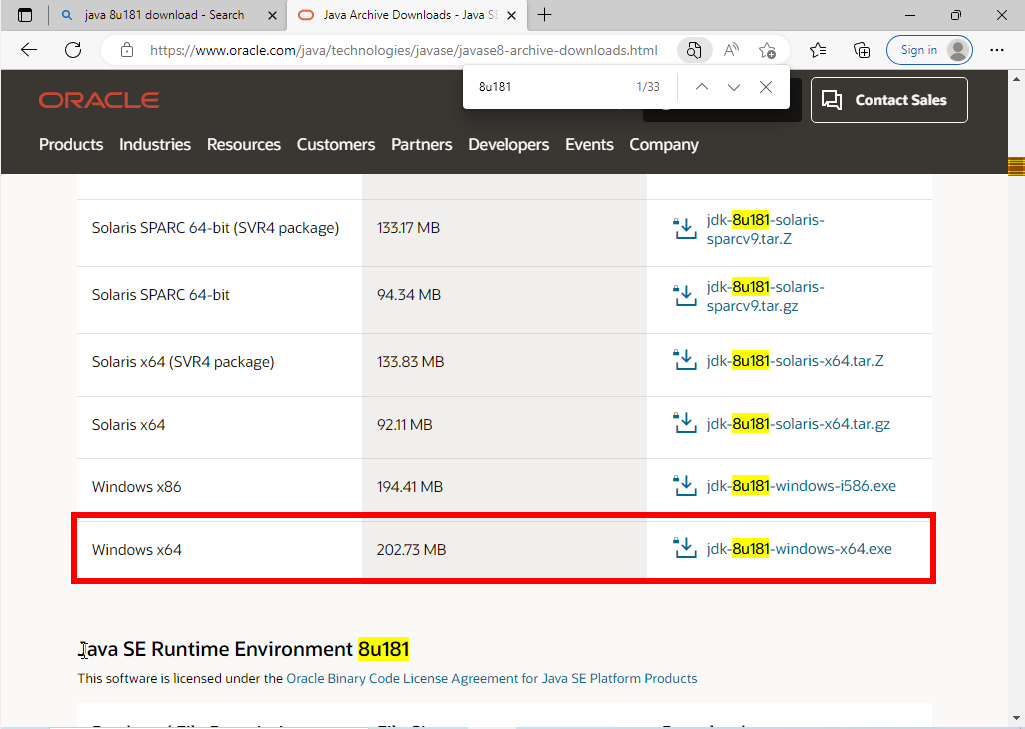Open the Customers menu

click(336, 144)
